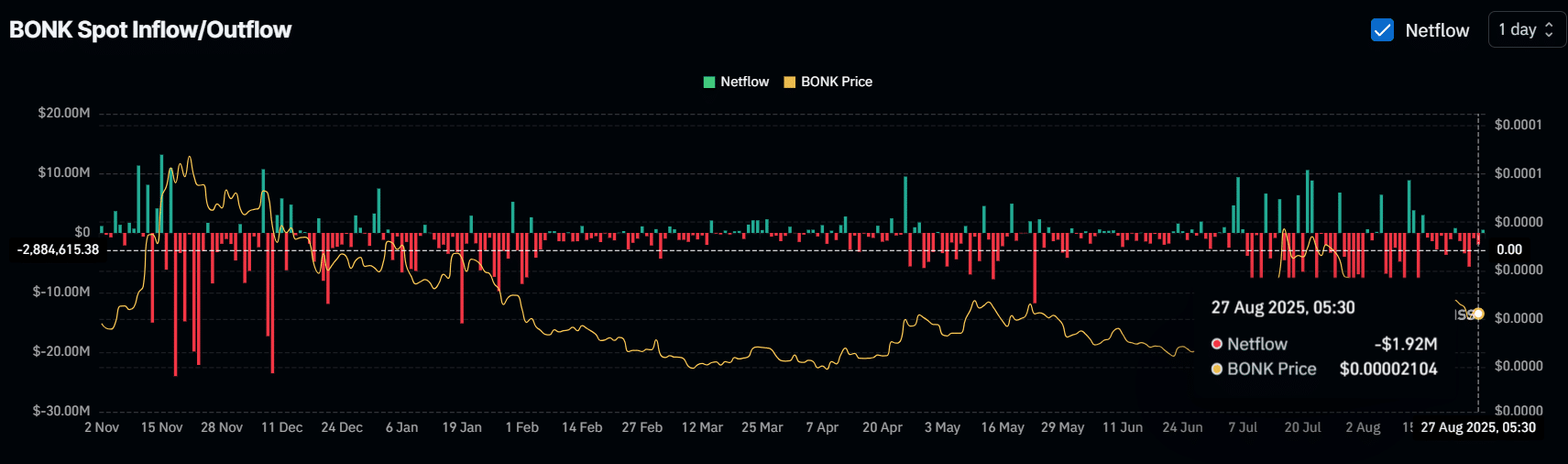Click the $20.00M label on left axis
The image size is (1568, 464).
pyautogui.click(x=64, y=113)
